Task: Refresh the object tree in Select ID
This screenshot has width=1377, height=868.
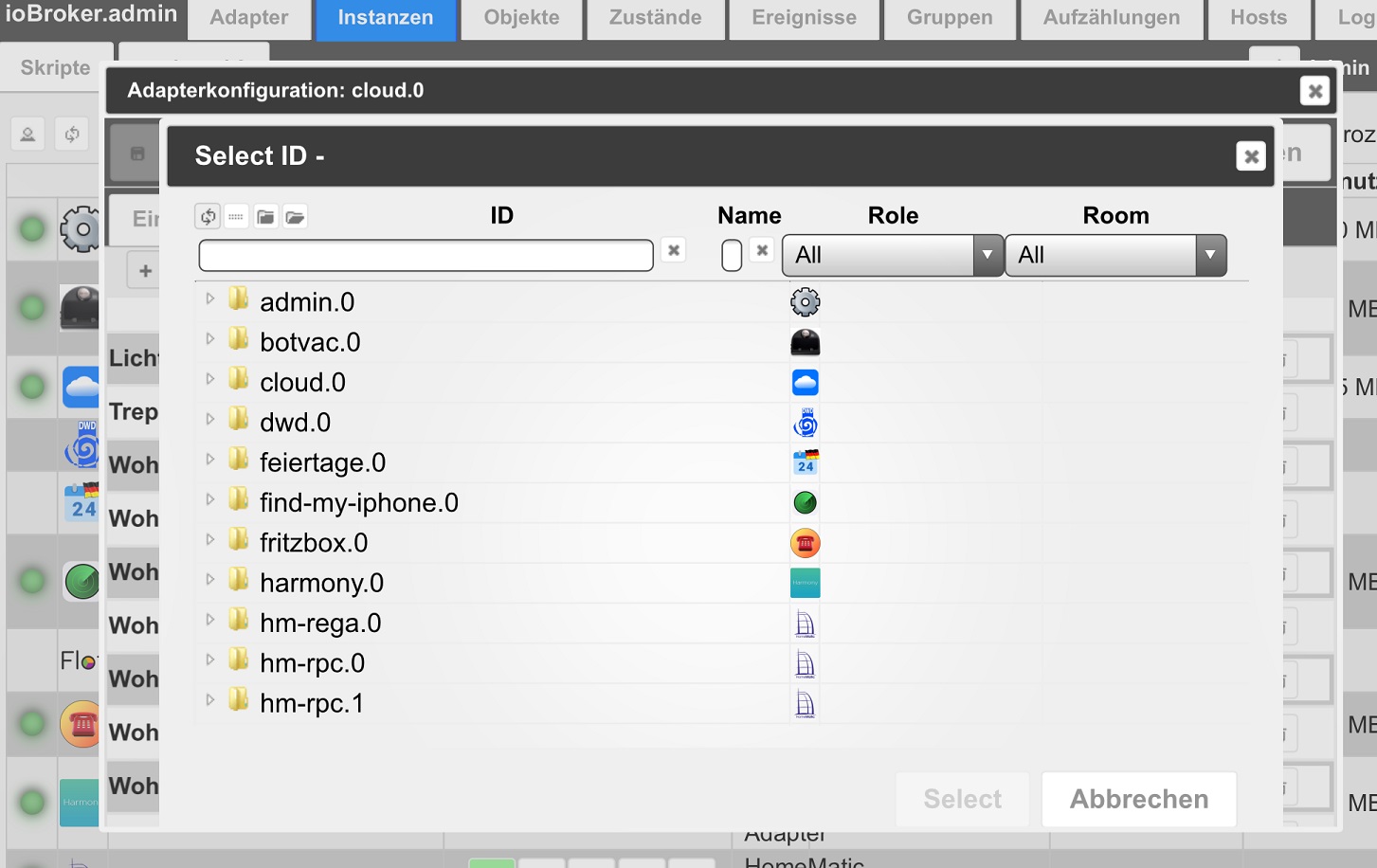Action: coord(208,217)
